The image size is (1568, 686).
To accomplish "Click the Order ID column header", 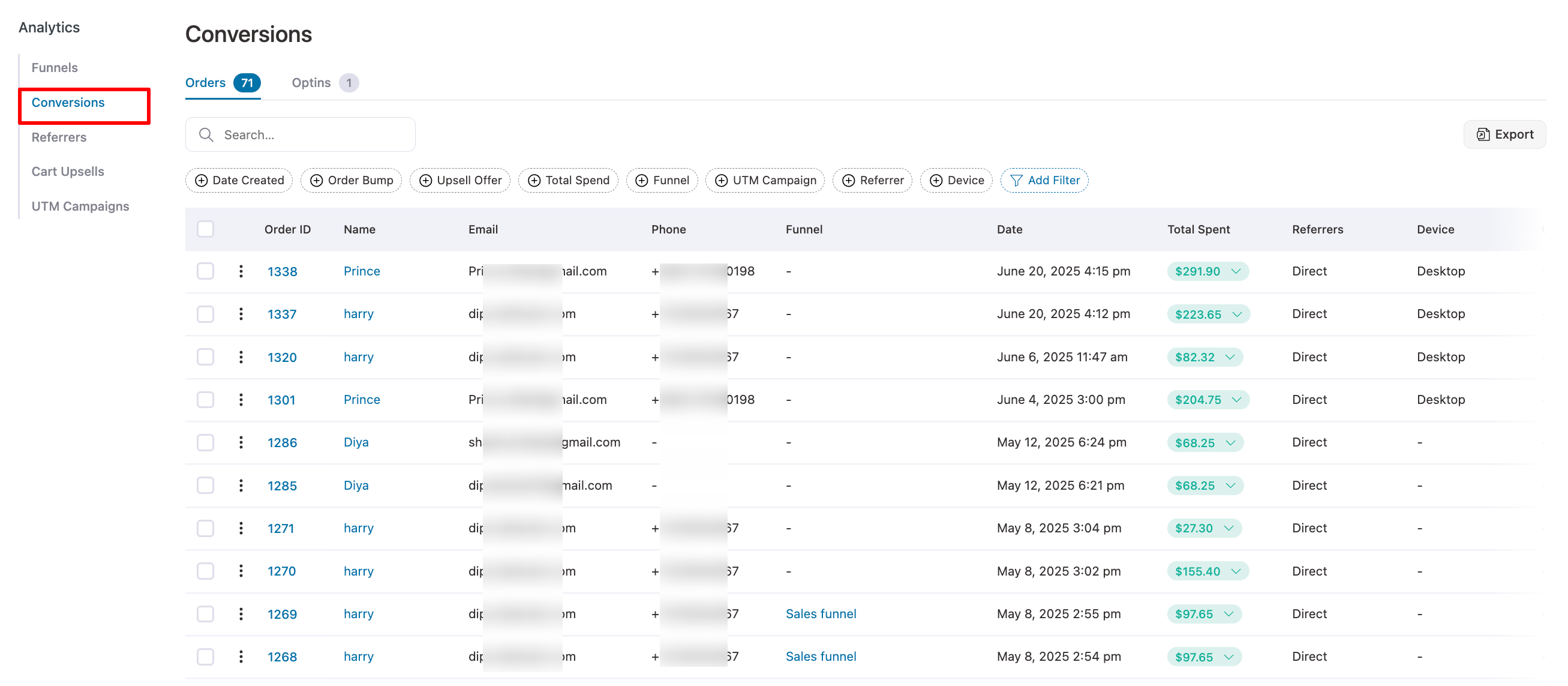I will pyautogui.click(x=287, y=230).
